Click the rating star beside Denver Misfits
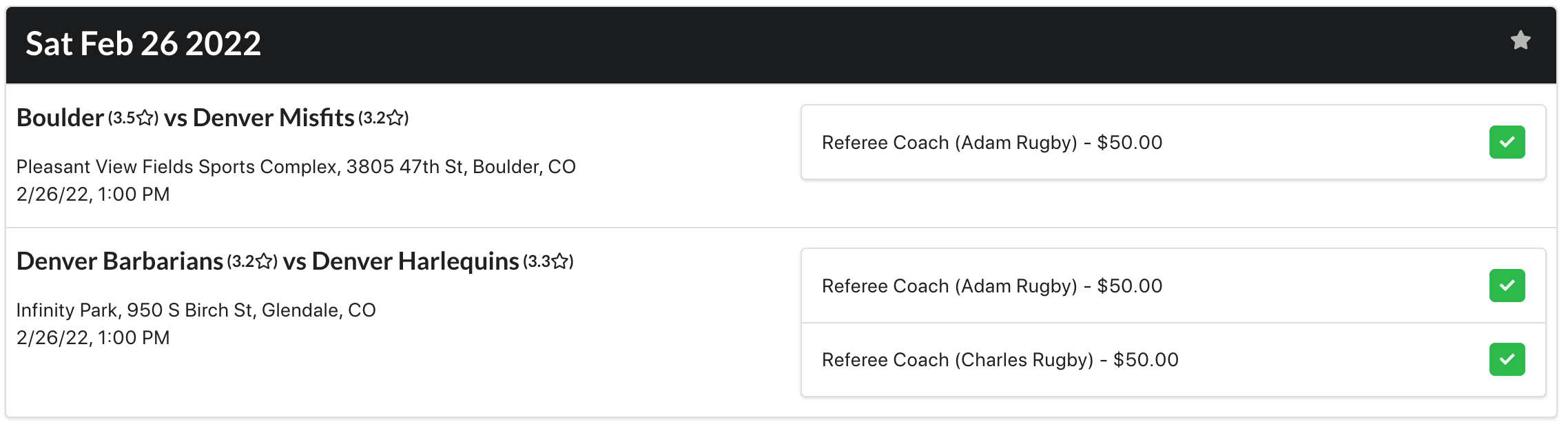 pos(395,119)
